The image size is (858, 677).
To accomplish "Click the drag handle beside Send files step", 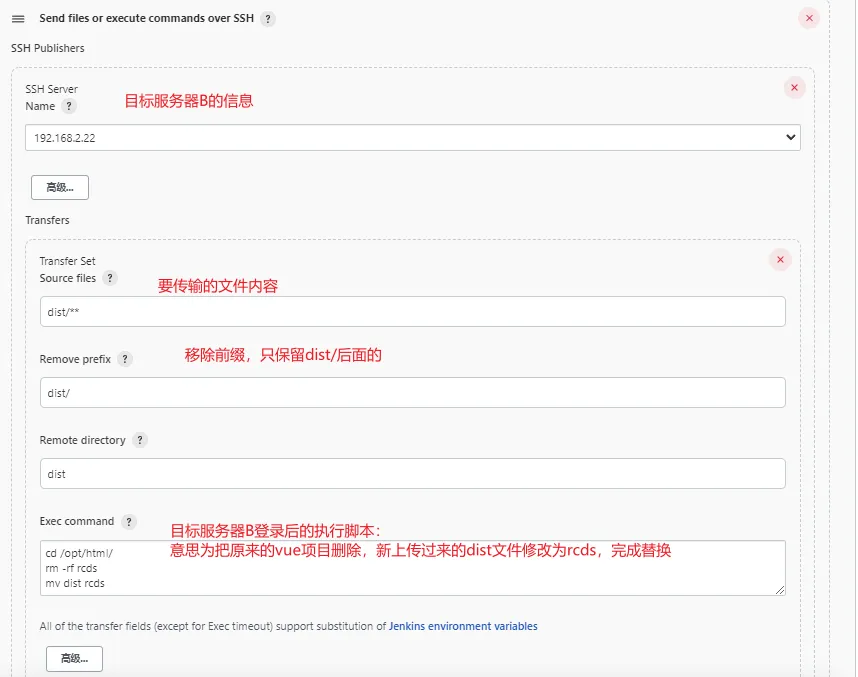I will click(x=18, y=19).
